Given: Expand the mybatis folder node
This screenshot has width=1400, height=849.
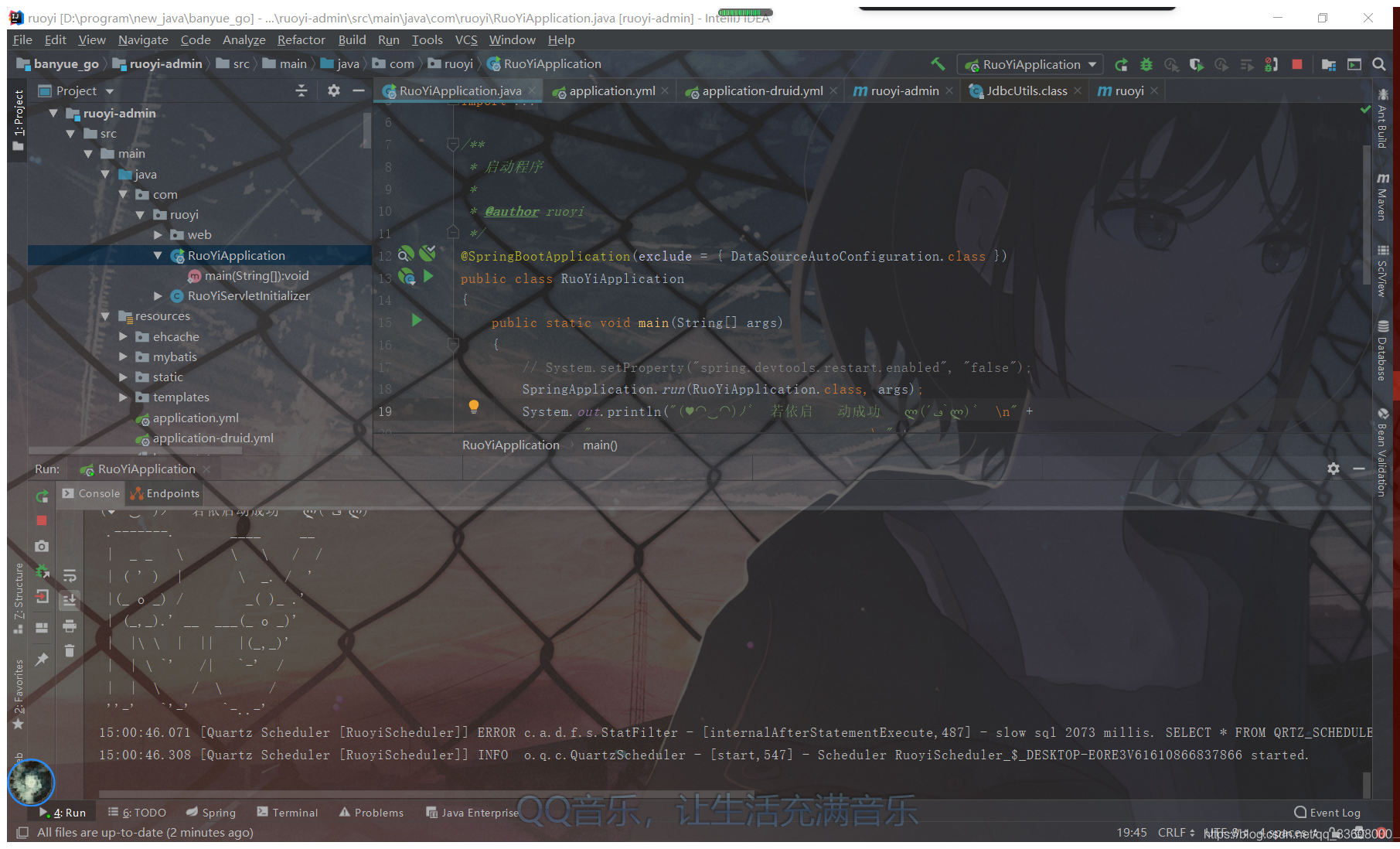Looking at the screenshot, I should [123, 356].
